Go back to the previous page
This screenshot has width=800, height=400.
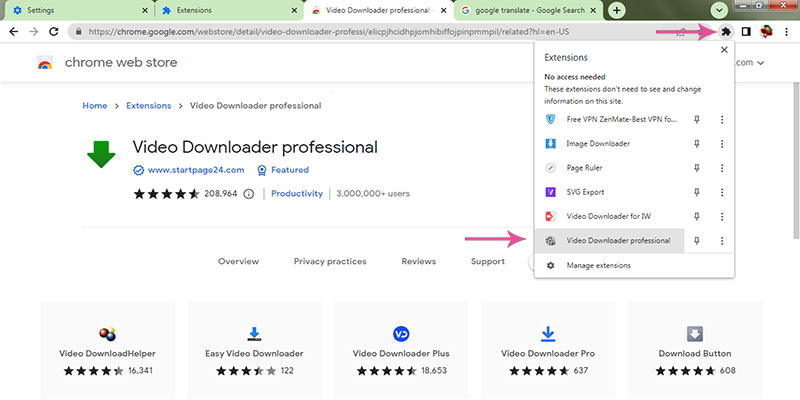coord(14,32)
